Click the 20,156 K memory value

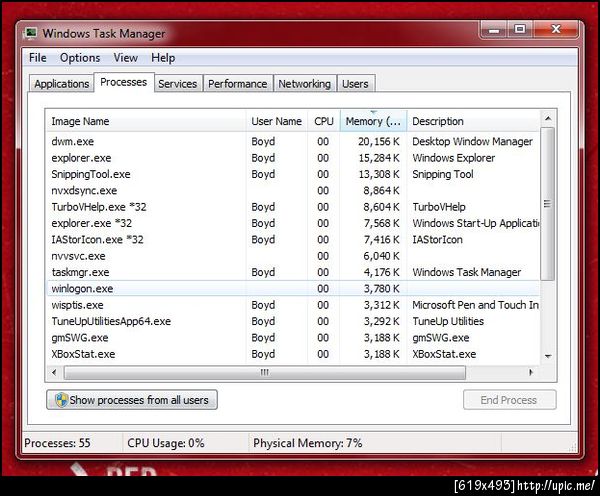(x=379, y=142)
